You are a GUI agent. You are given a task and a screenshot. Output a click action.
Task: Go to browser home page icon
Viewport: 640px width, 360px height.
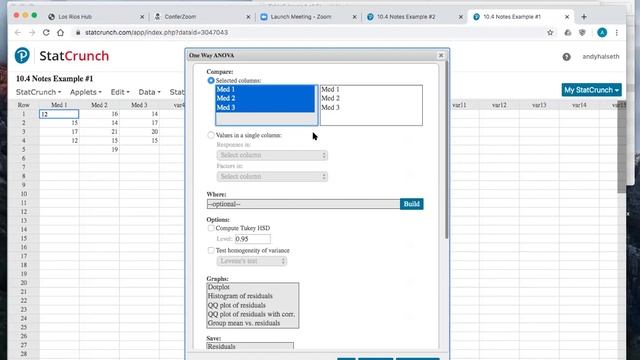click(60, 33)
